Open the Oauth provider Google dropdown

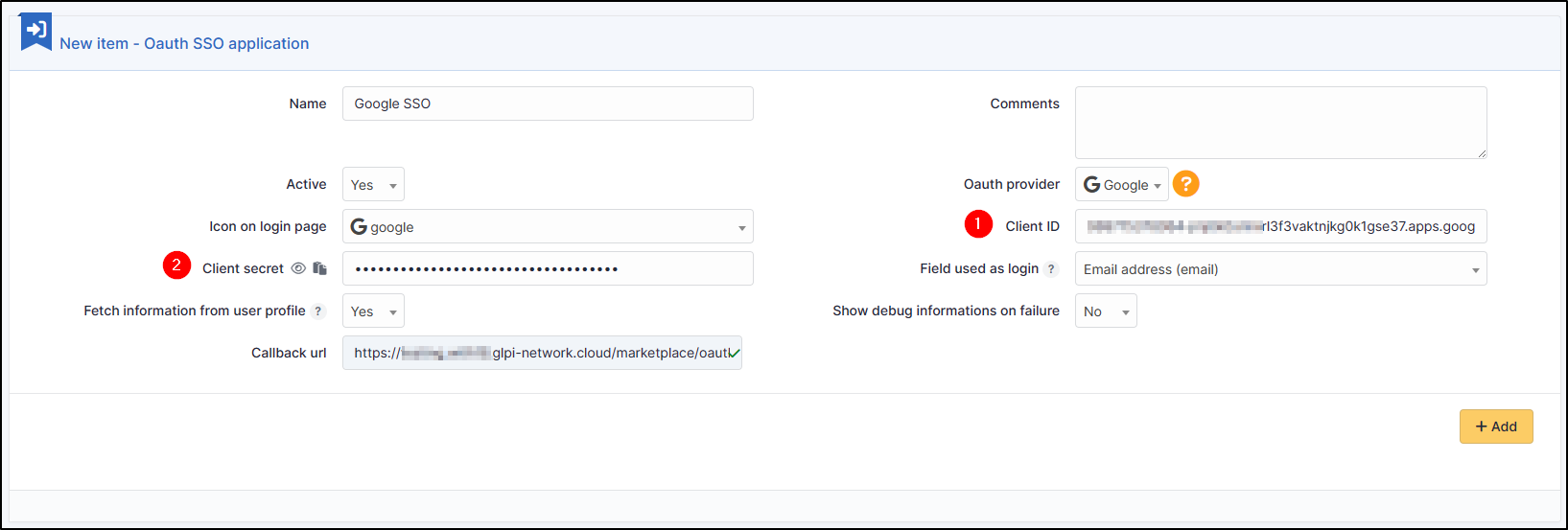(x=1121, y=184)
